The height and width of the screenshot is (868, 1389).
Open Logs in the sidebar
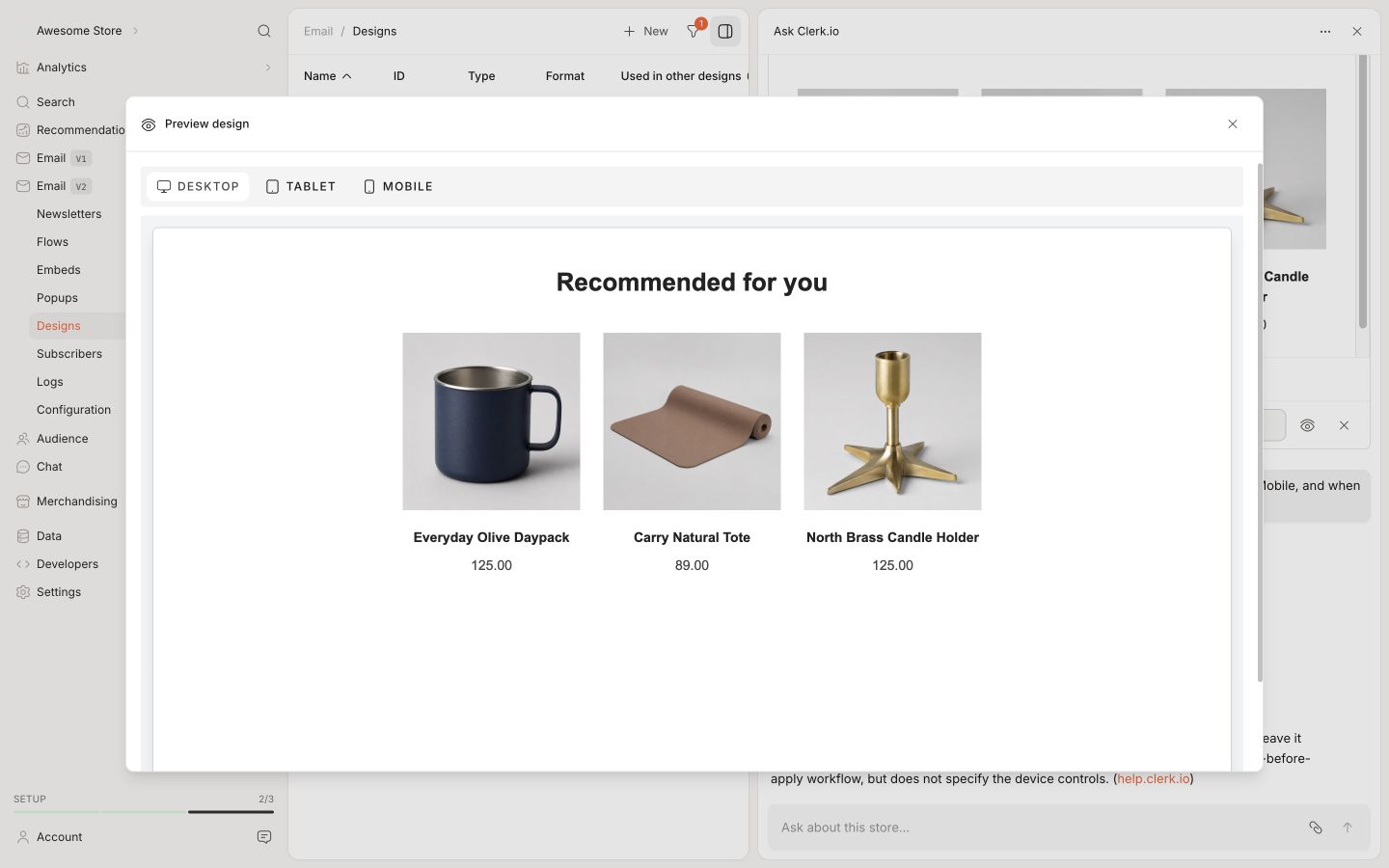point(50,382)
